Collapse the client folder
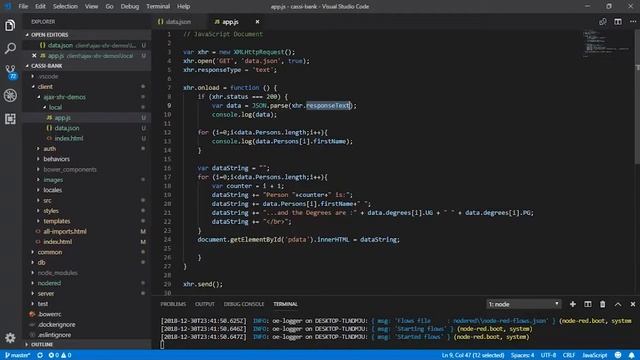The height and width of the screenshot is (360, 640). tap(45, 87)
